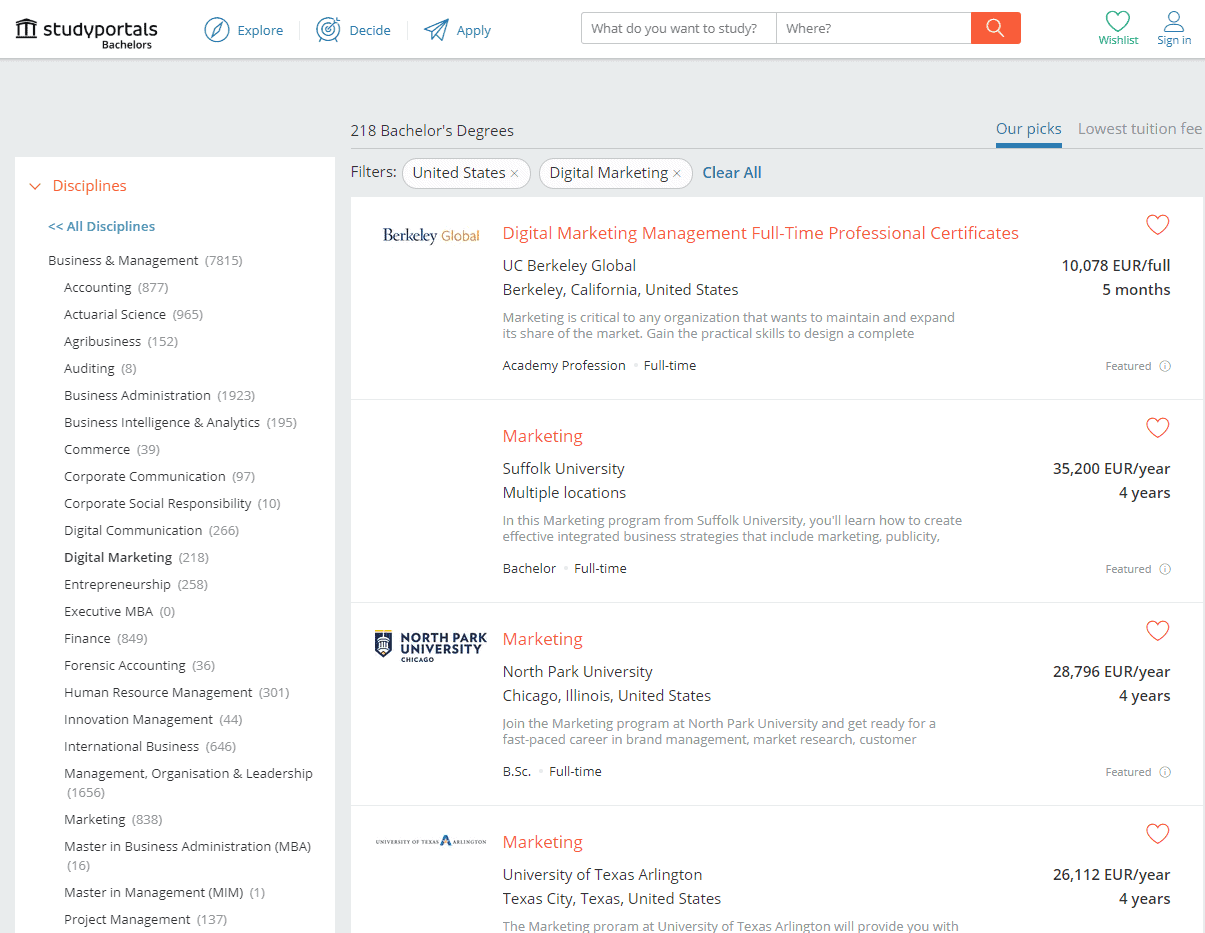Remove the United States filter chip
The height and width of the screenshot is (933, 1205).
517,173
